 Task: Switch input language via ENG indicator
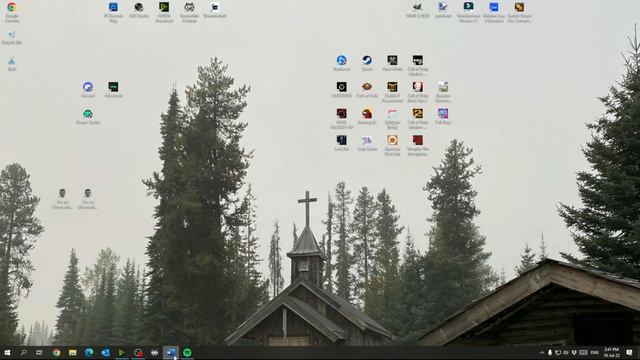(x=595, y=353)
